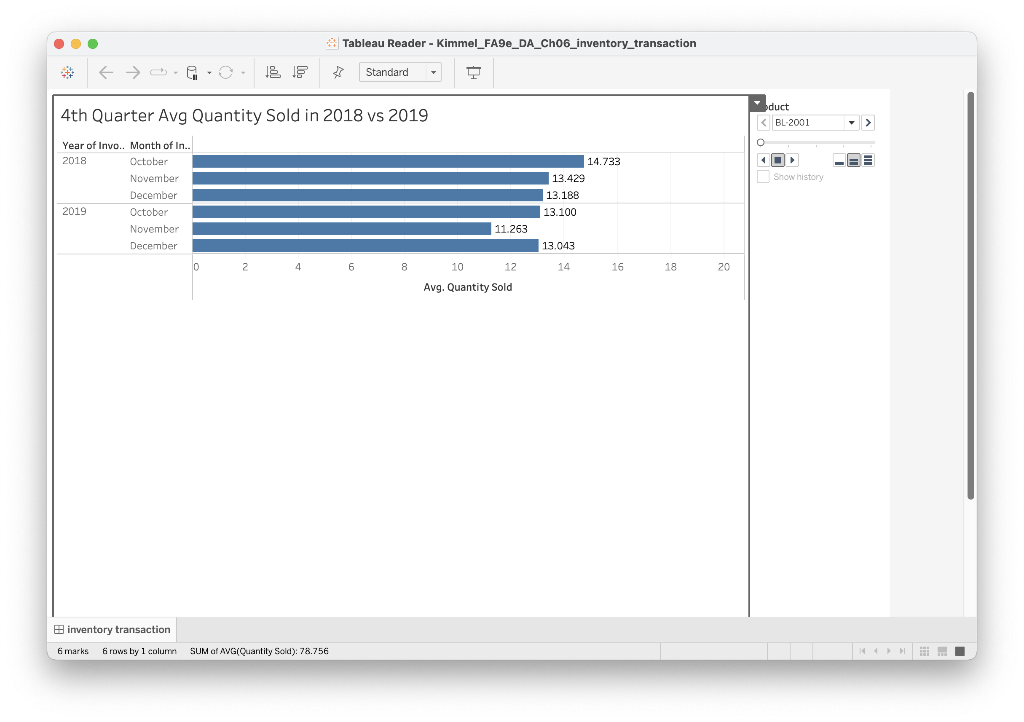Click the Fix axes pin icon
Screen dimensions: 1024x722
[338, 72]
